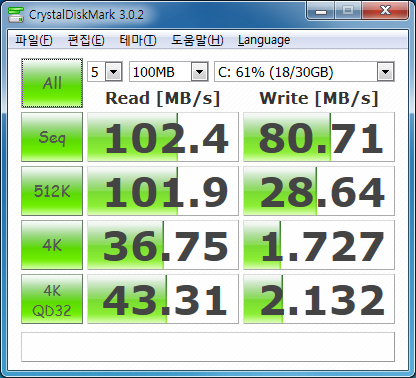416x378 pixels.
Task: Open the 파일(F) menu
Action: [34, 40]
